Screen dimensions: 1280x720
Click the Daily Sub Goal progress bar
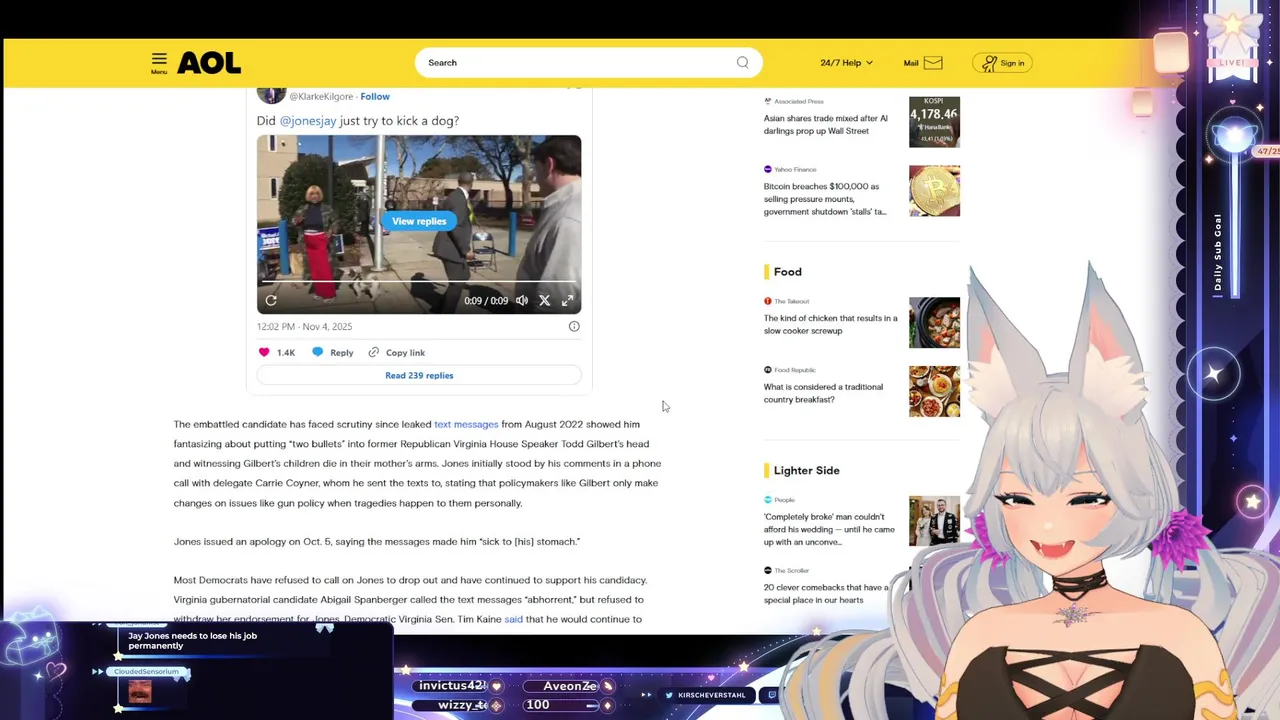(1234, 225)
